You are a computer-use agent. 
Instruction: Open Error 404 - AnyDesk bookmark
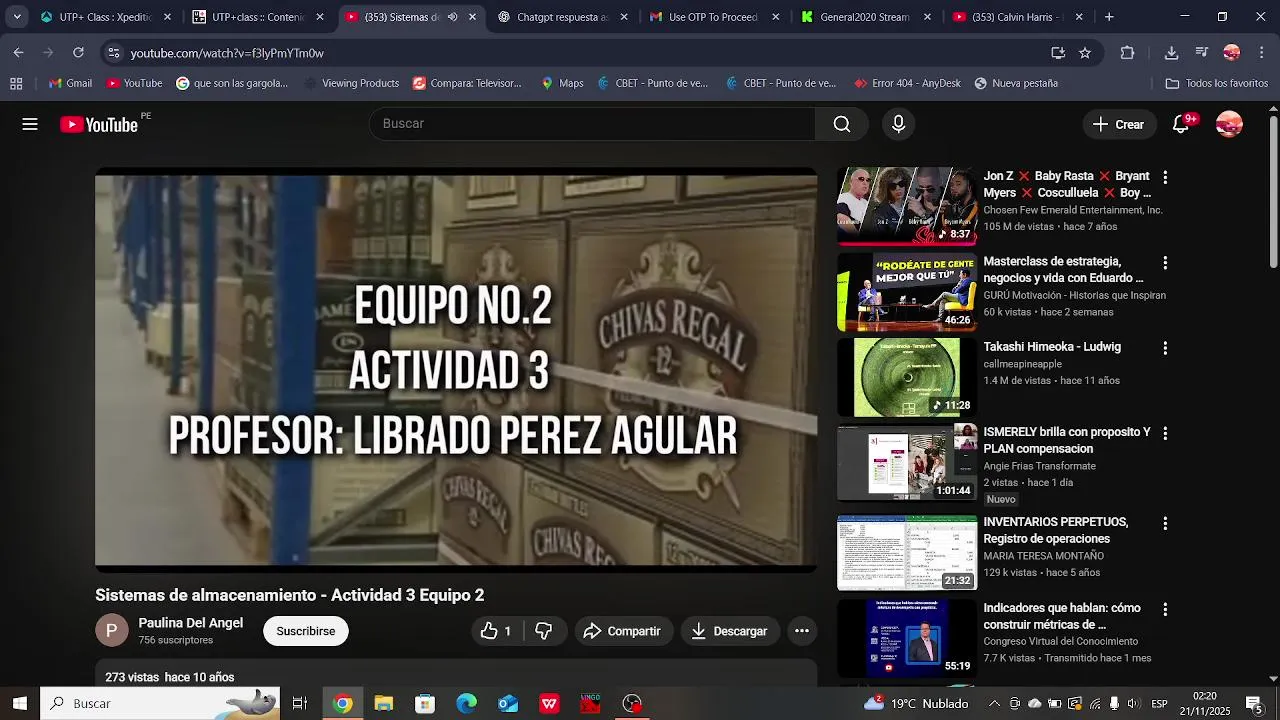tap(907, 83)
